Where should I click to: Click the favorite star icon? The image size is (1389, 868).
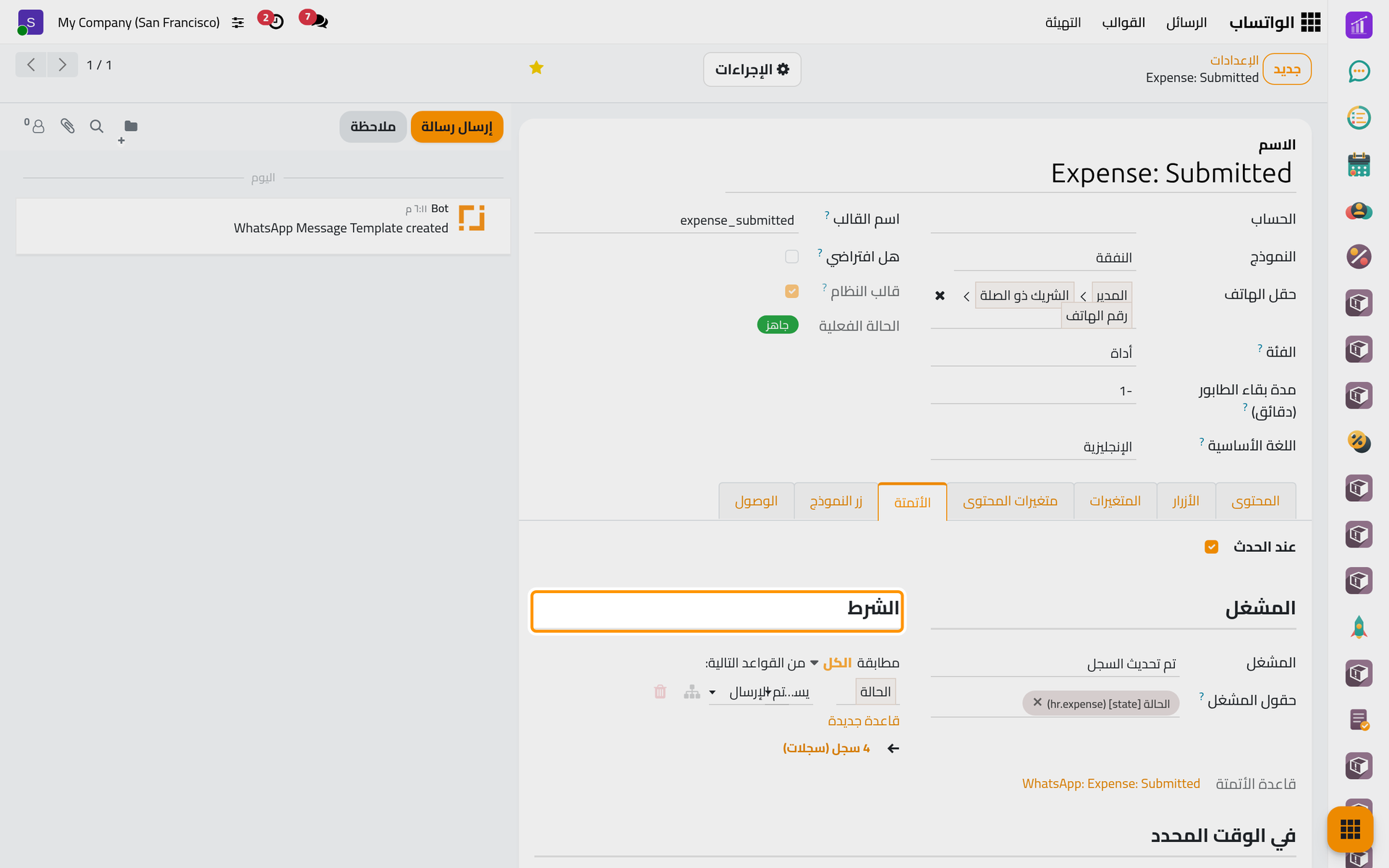[536, 67]
